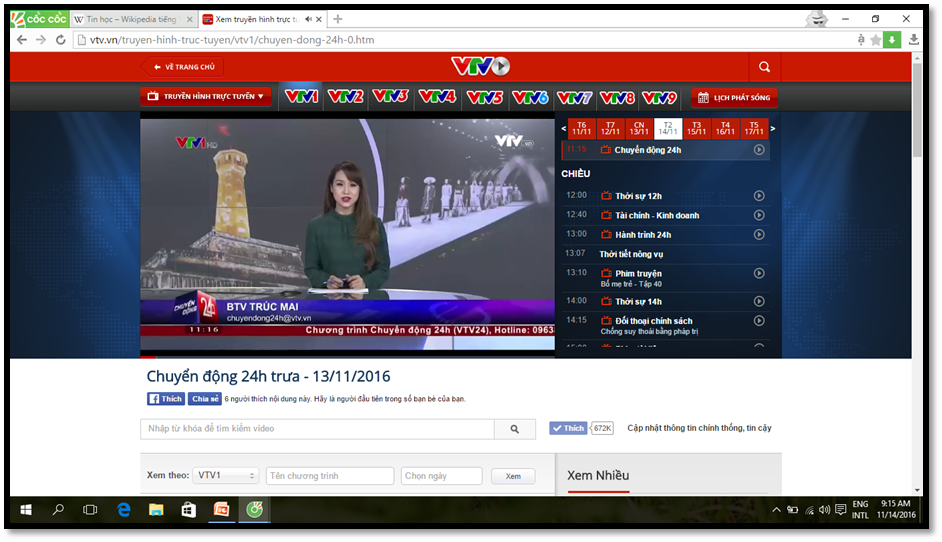Click the VTV Go logo in header
Image resolution: width=942 pixels, height=542 pixels.
point(480,66)
